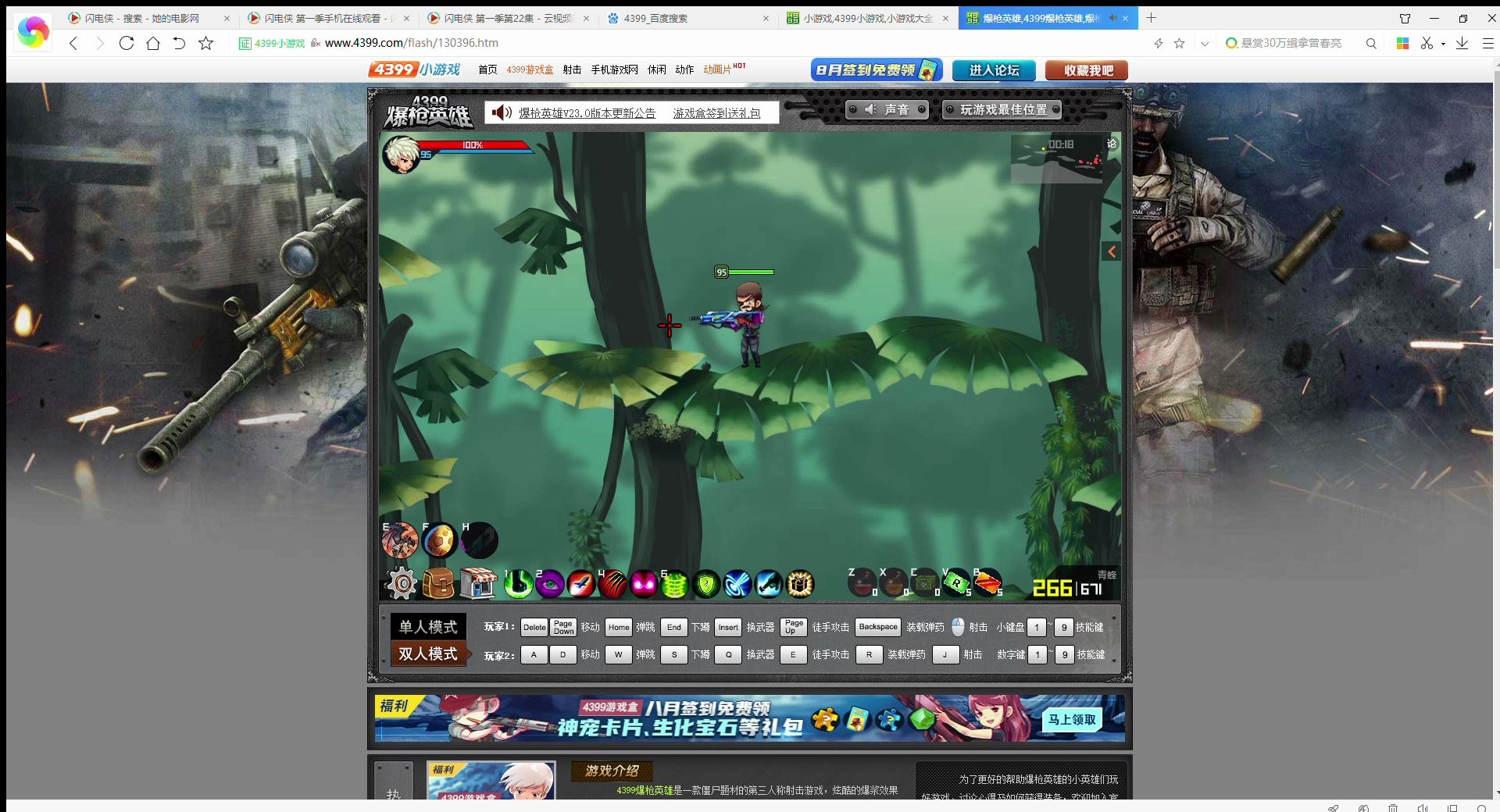Activate skill 6 green coil icon
Viewport: 1500px width, 812px height.
click(x=674, y=584)
